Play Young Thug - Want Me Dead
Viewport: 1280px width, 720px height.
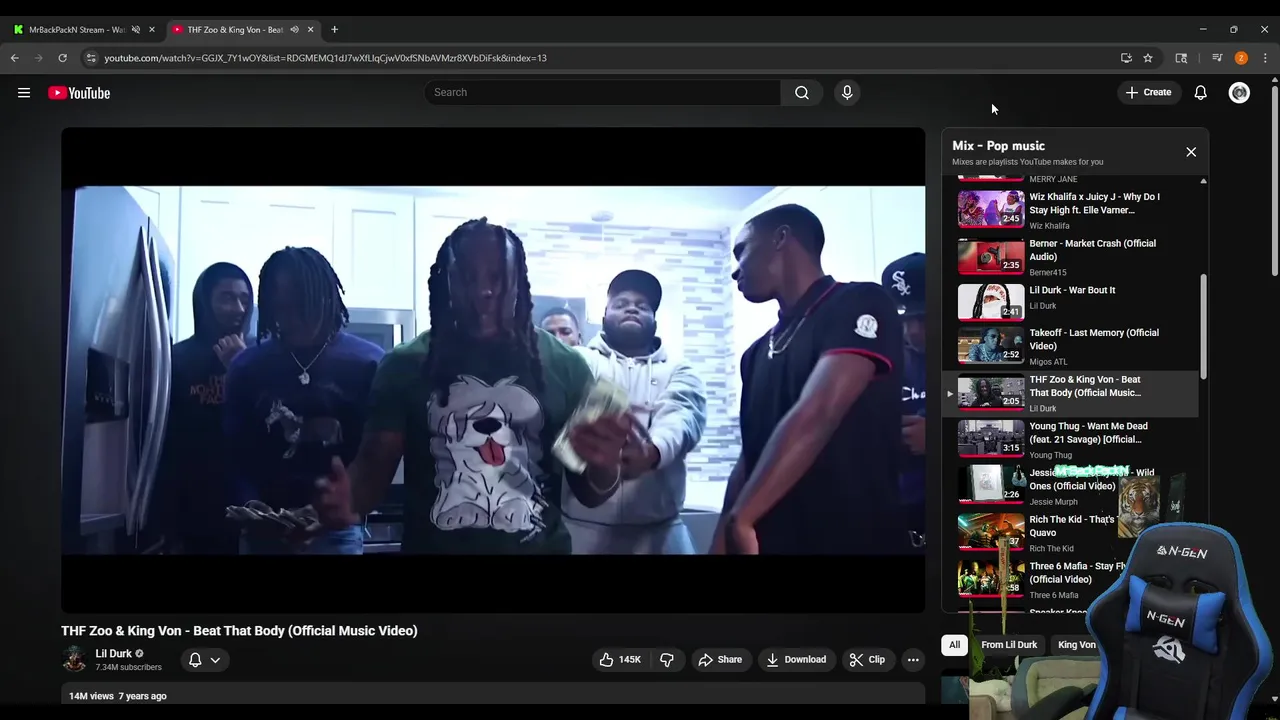[x=1071, y=440]
